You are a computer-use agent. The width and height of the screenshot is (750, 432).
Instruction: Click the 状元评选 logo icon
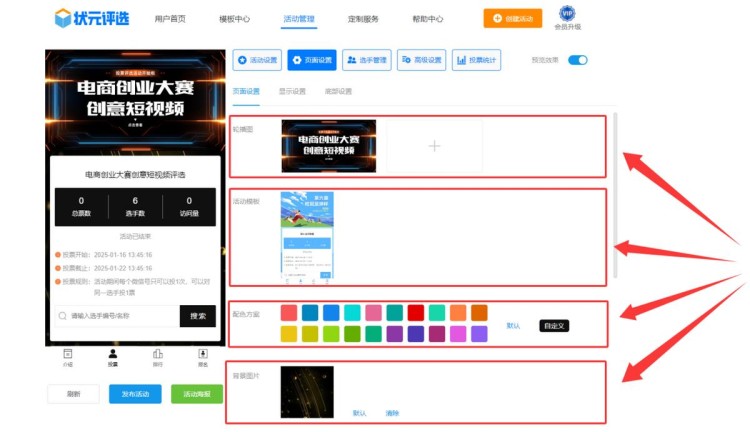[63, 18]
